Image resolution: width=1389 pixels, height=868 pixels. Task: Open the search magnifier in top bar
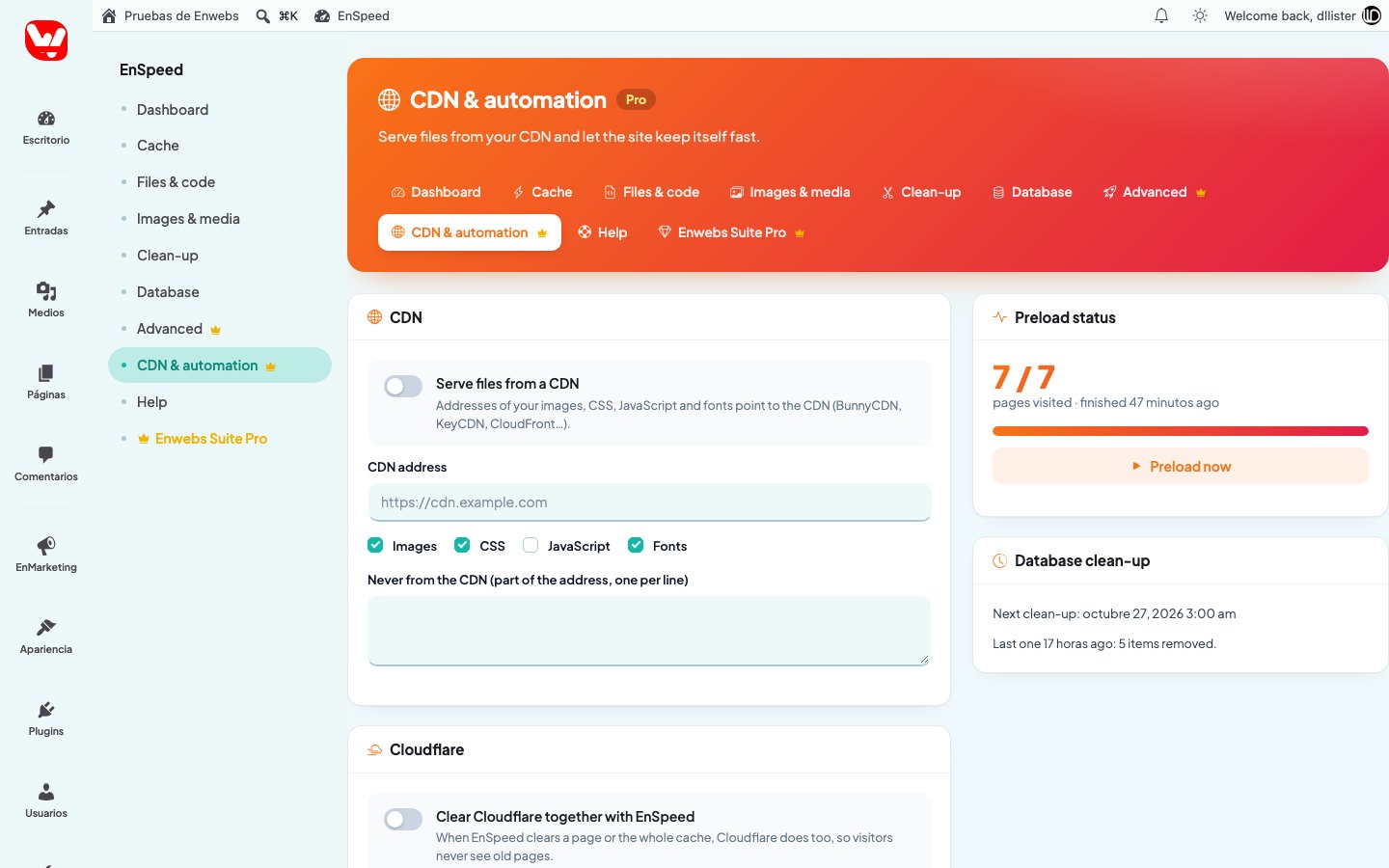pos(262,15)
